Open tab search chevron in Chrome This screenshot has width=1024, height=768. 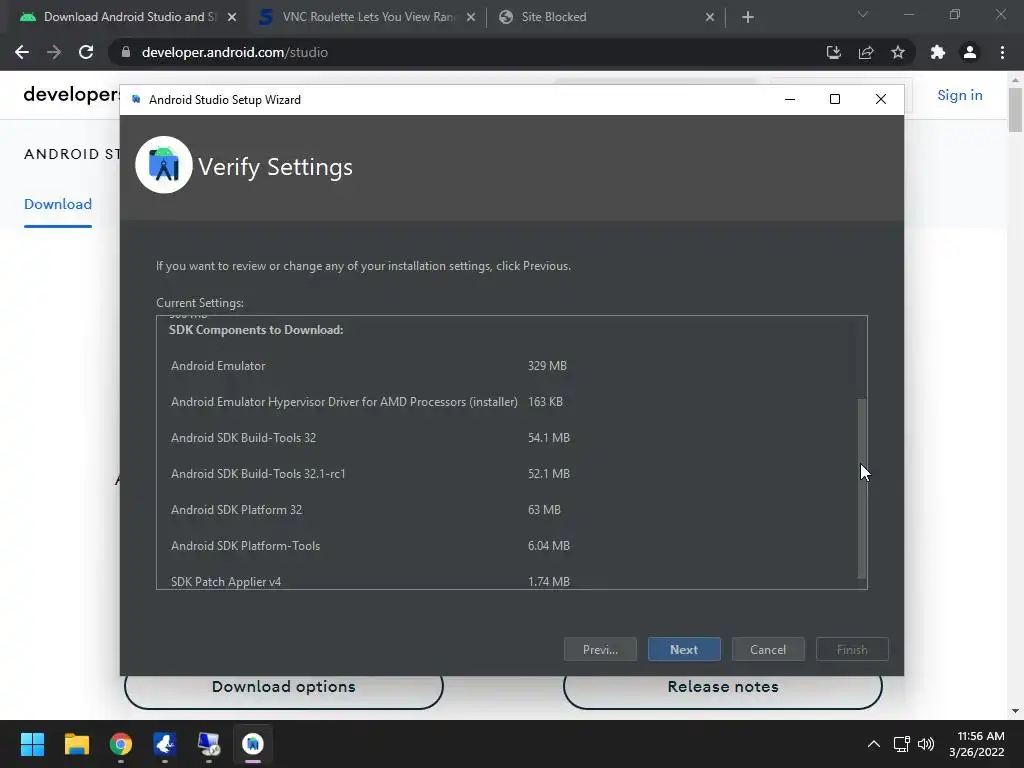(x=863, y=14)
